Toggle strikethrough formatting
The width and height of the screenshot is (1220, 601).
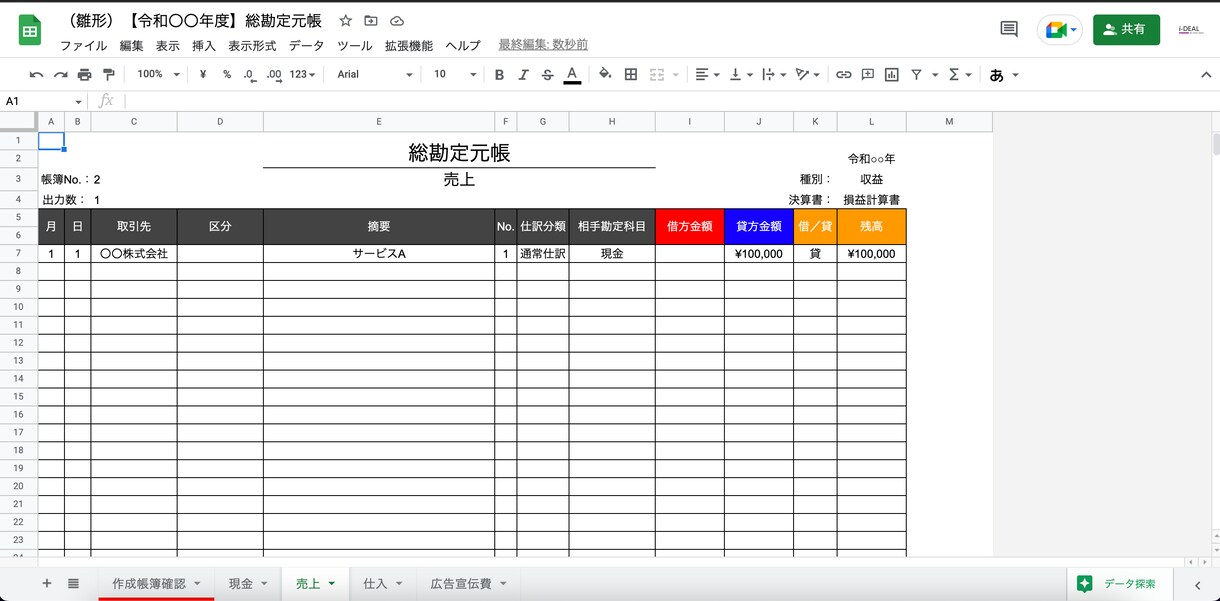(x=547, y=75)
